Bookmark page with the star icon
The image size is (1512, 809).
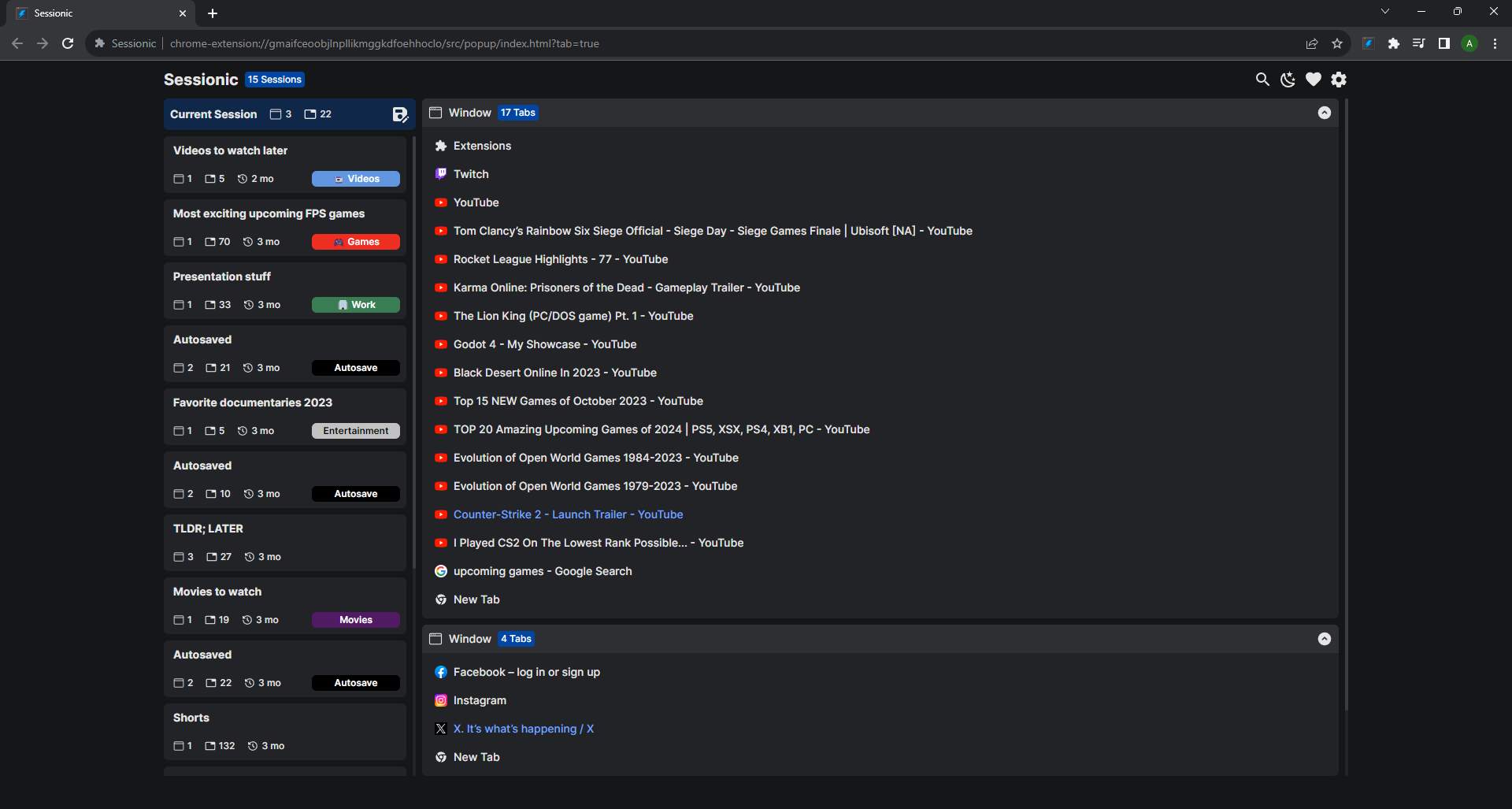(1337, 43)
